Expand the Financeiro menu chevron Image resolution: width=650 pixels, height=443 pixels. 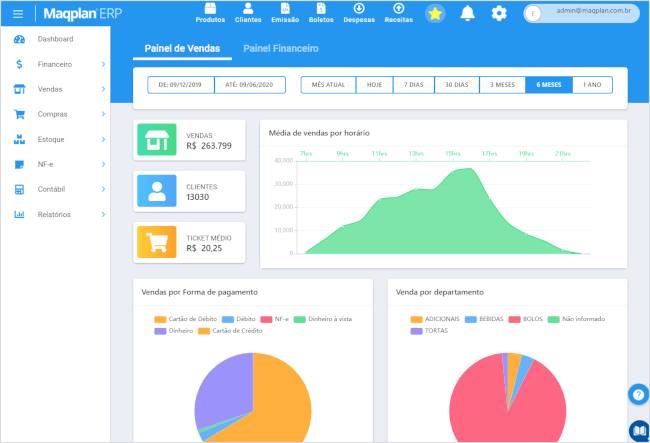point(103,64)
